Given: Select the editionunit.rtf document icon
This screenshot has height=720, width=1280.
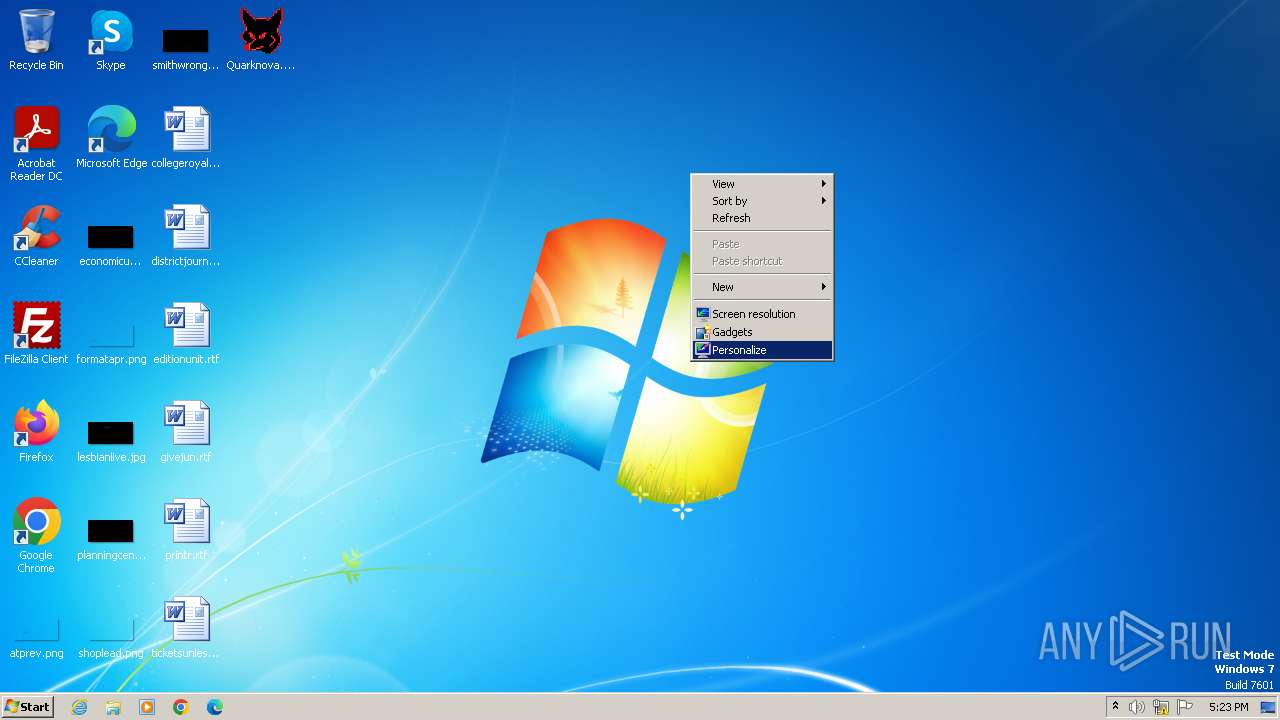Looking at the screenshot, I should 186,334.
